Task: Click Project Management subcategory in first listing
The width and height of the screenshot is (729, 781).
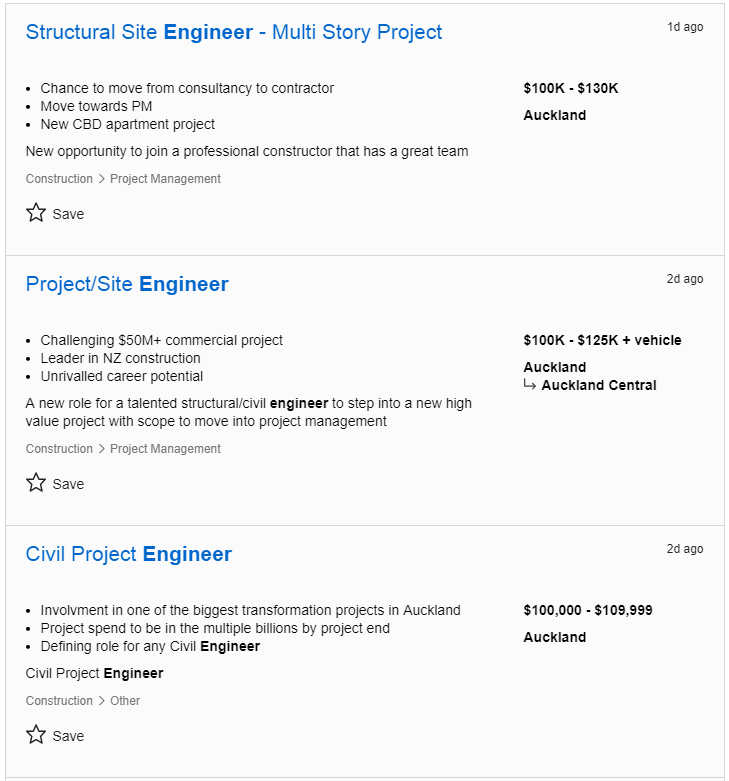Action: pyautogui.click(x=165, y=179)
